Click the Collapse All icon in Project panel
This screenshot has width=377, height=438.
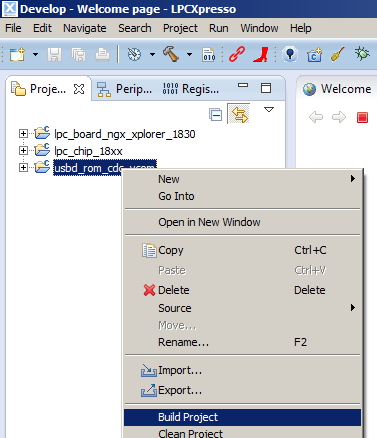pyautogui.click(x=216, y=115)
